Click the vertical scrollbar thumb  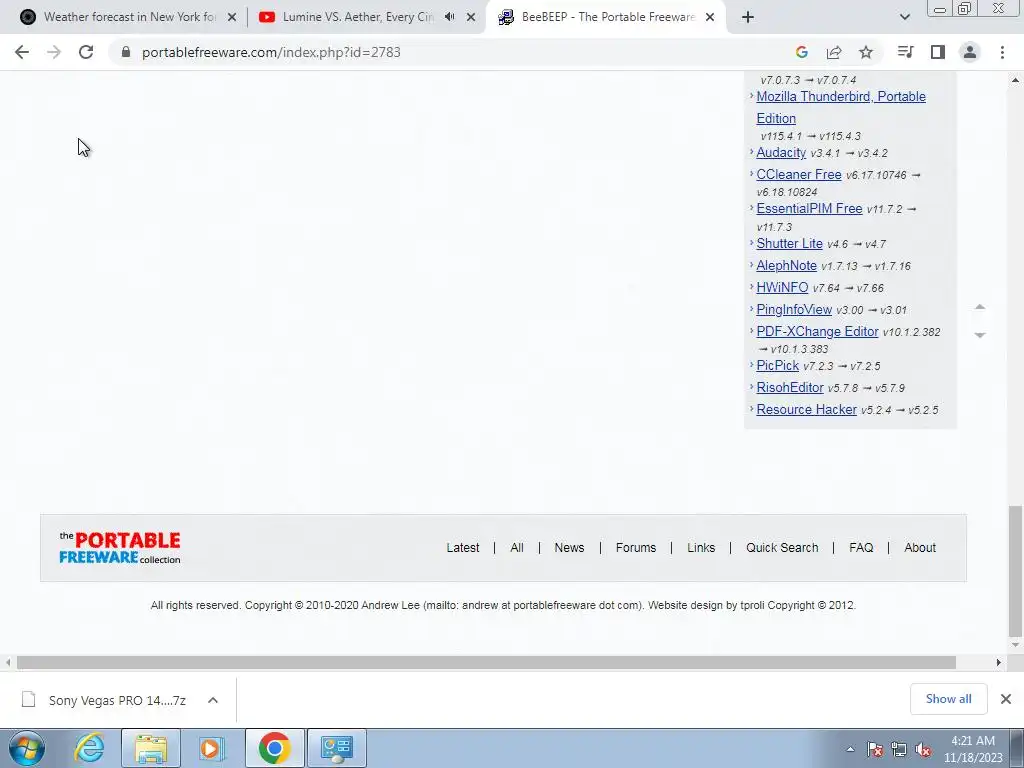[1015, 571]
